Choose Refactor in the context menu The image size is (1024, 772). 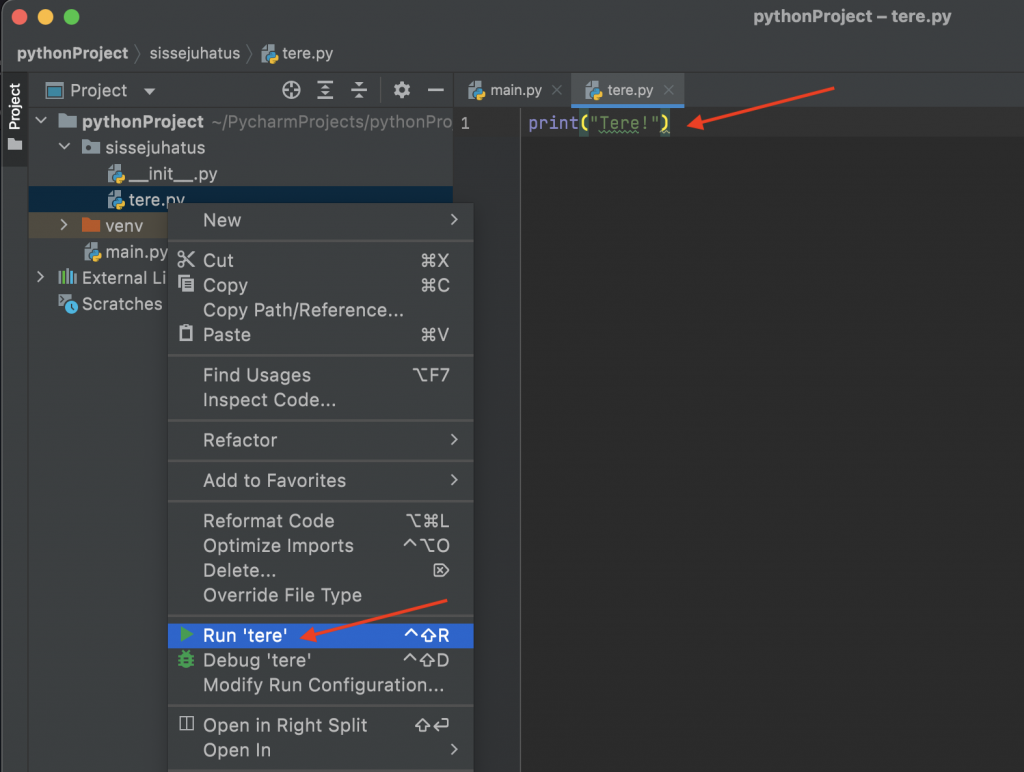pyautogui.click(x=321, y=440)
